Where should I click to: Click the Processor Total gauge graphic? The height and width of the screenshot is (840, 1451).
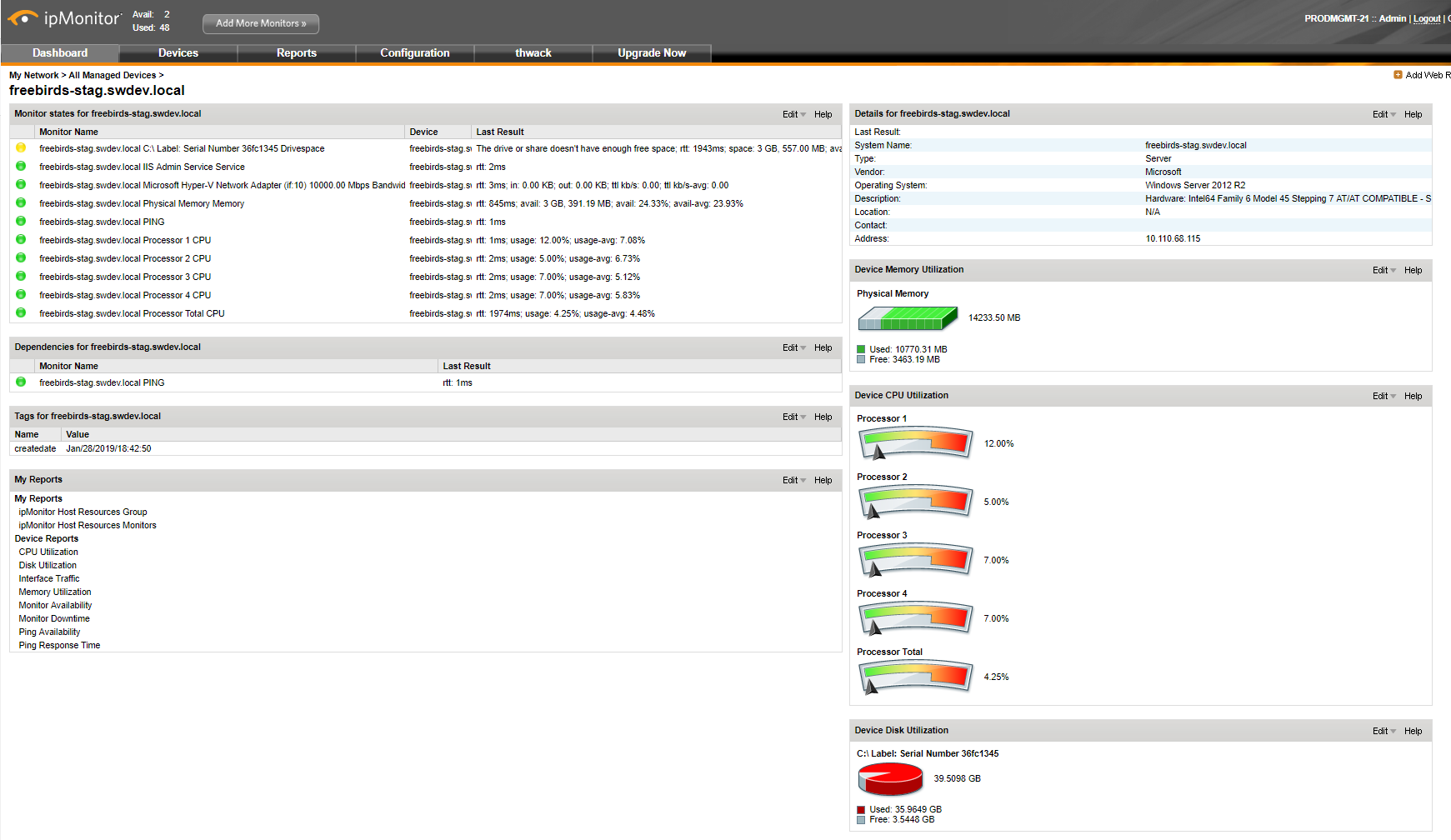coord(915,677)
